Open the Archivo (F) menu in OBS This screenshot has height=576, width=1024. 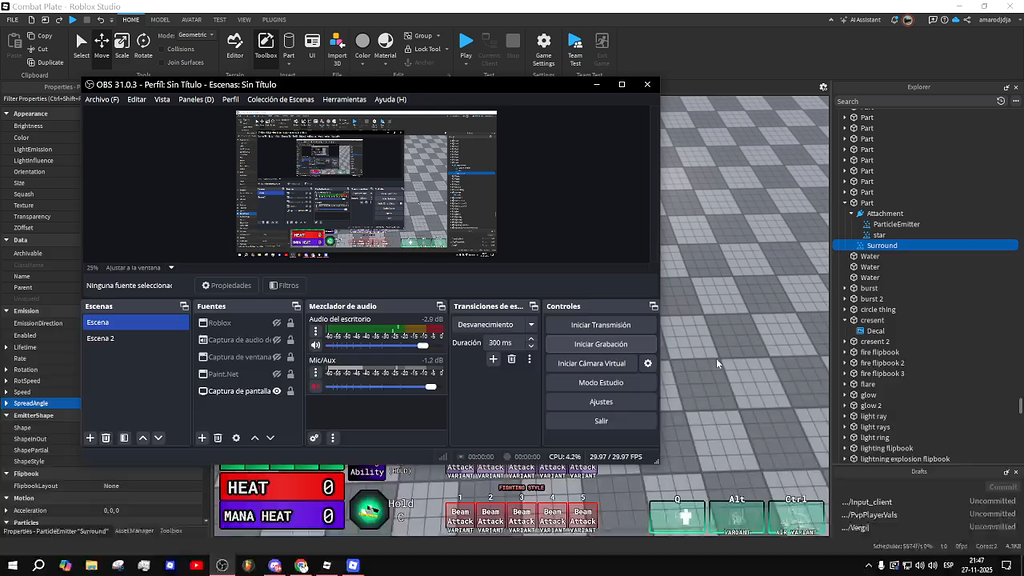(102, 100)
